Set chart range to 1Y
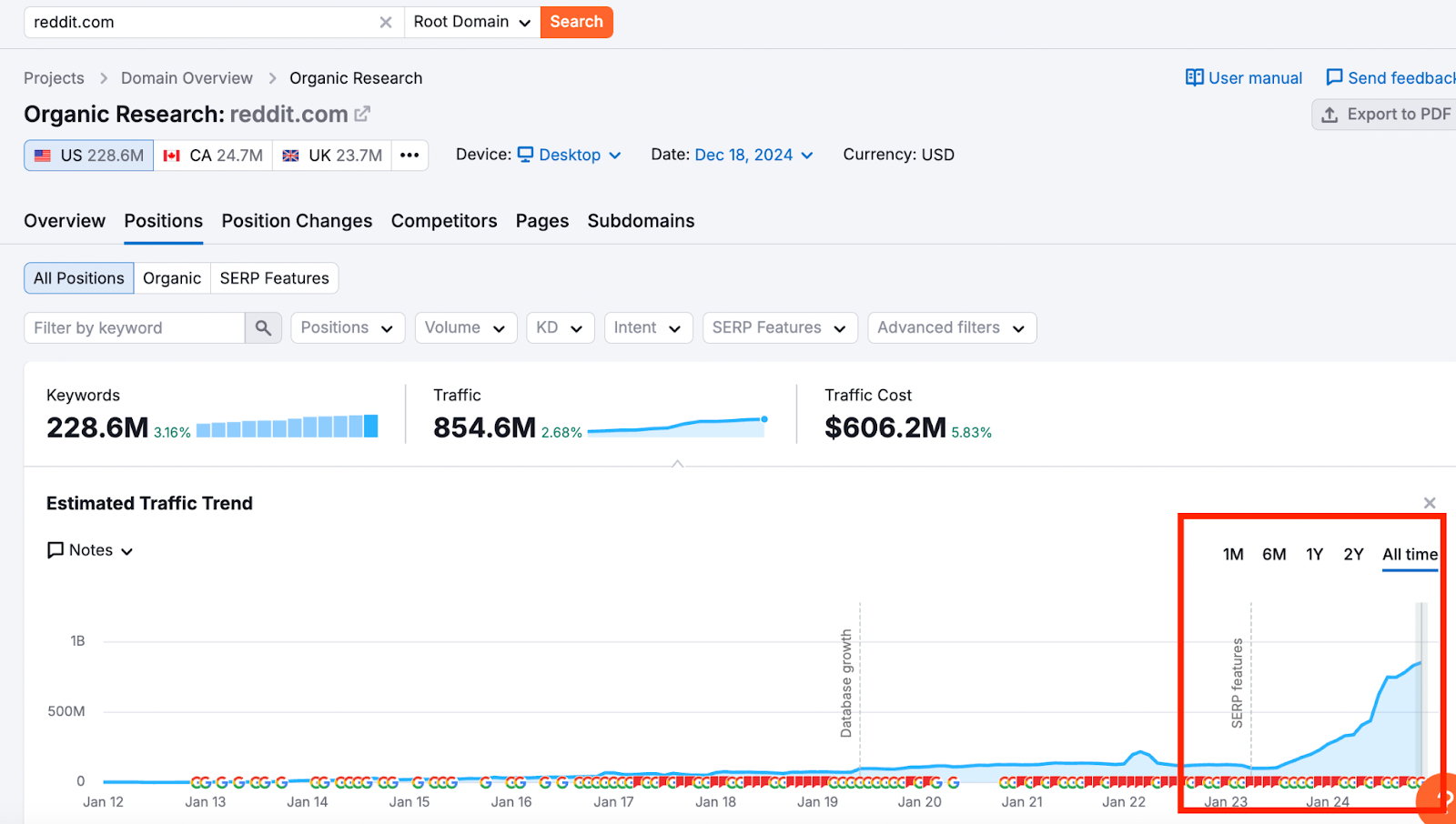This screenshot has width=1456, height=824. tap(1314, 555)
